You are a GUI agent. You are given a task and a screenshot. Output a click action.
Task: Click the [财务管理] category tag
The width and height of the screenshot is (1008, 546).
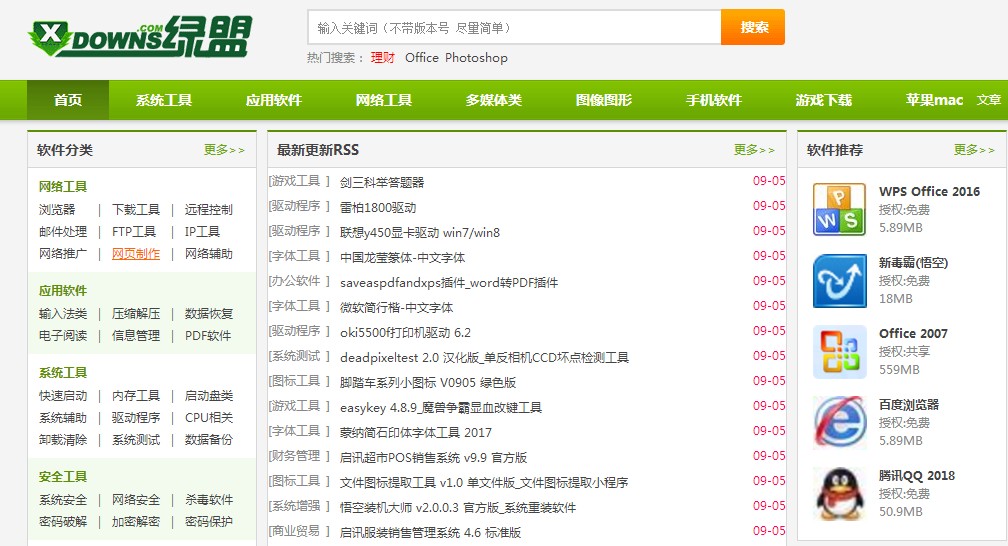299,457
